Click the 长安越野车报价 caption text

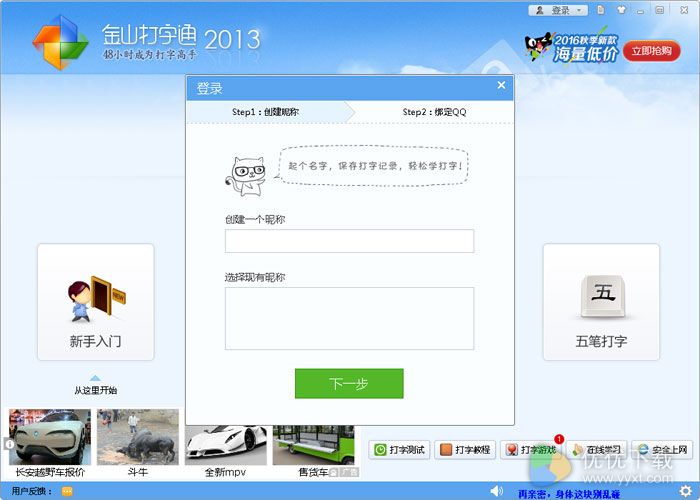coord(50,472)
